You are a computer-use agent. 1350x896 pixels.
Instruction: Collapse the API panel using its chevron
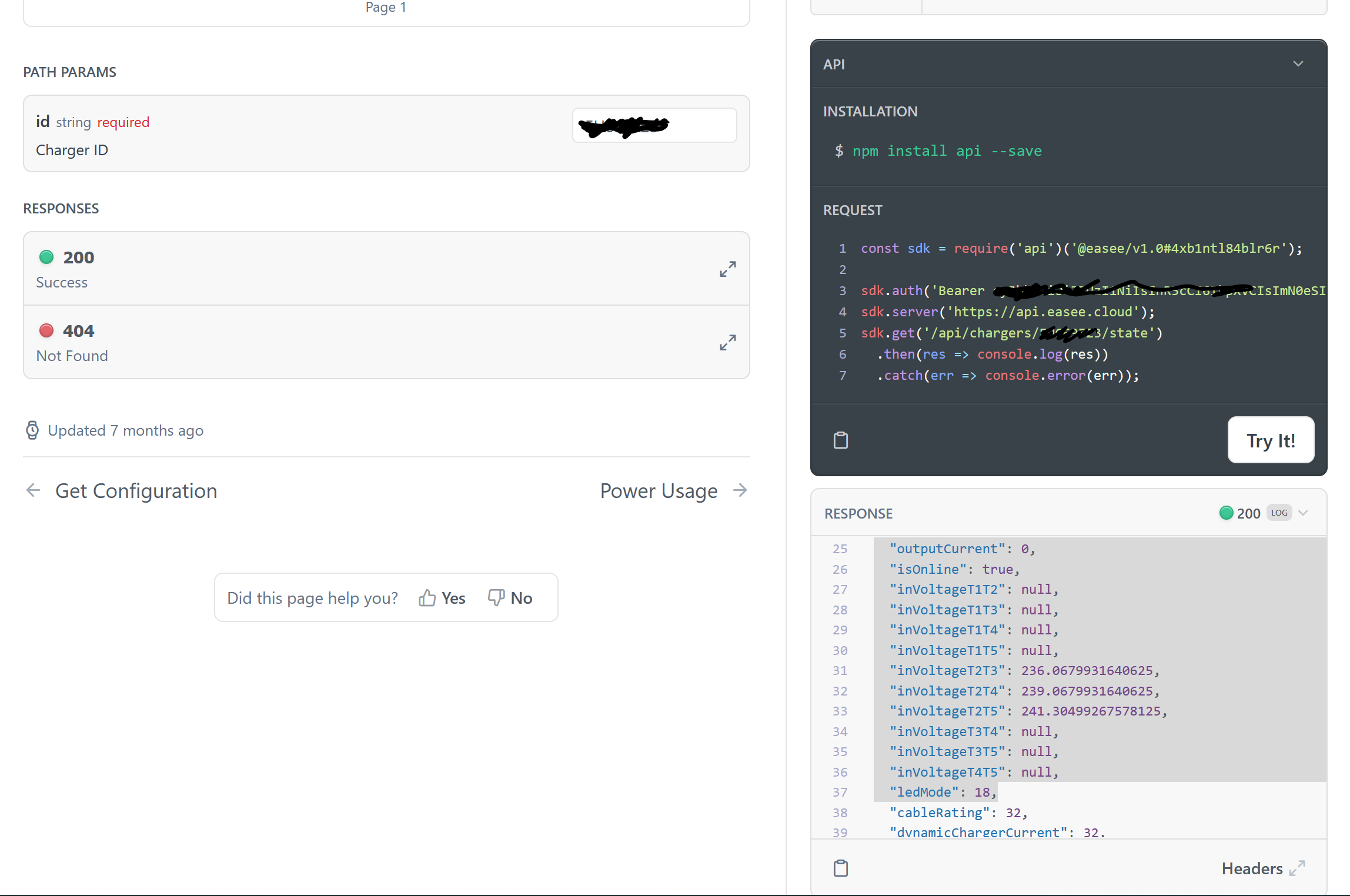[1298, 63]
